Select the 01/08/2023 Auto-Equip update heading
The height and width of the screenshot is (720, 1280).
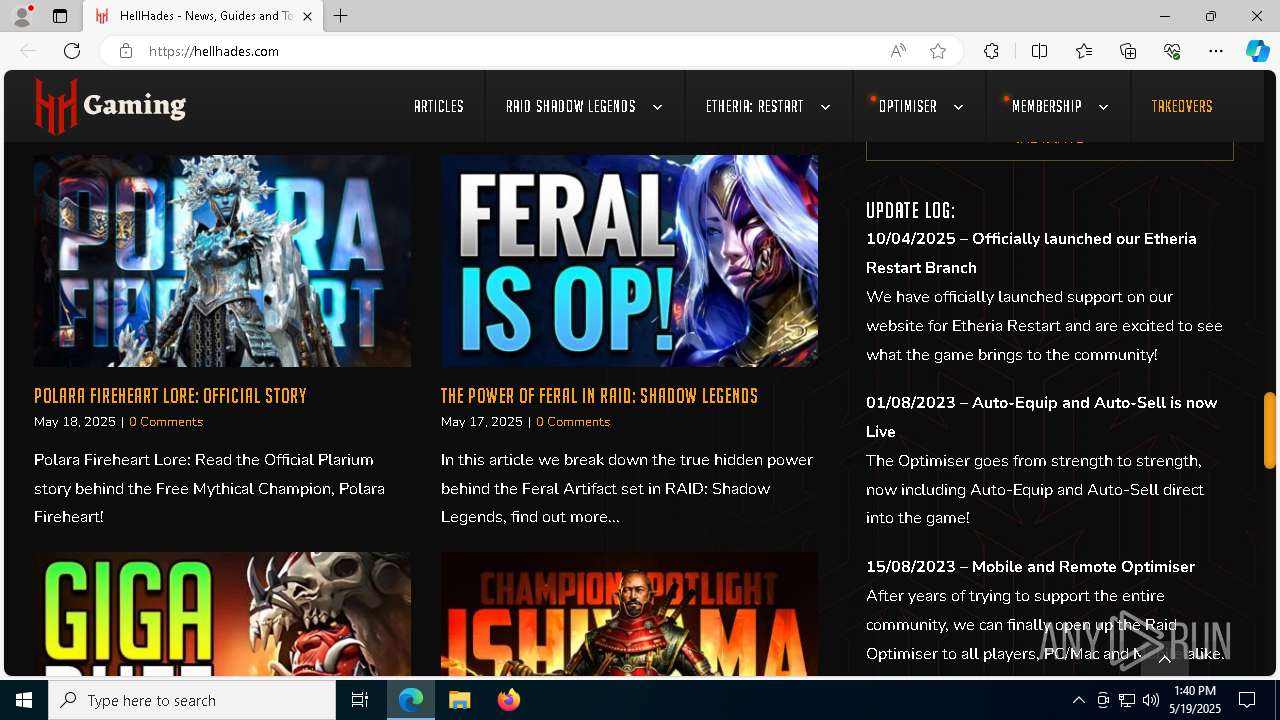tap(1041, 417)
